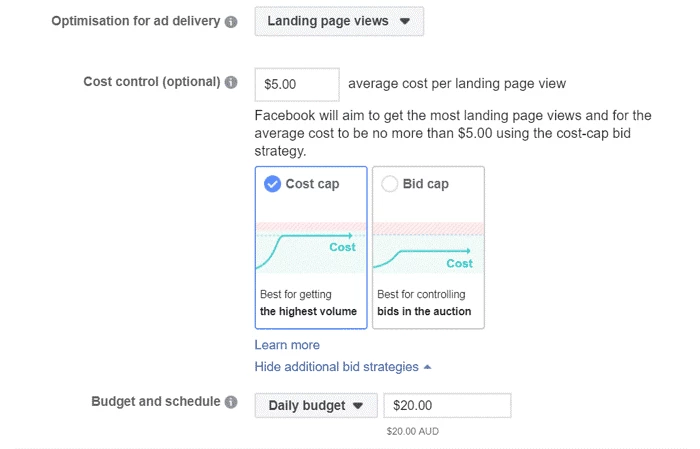700x449 pixels.
Task: Click info icon beside Optimisation for ad delivery
Action: click(231, 21)
